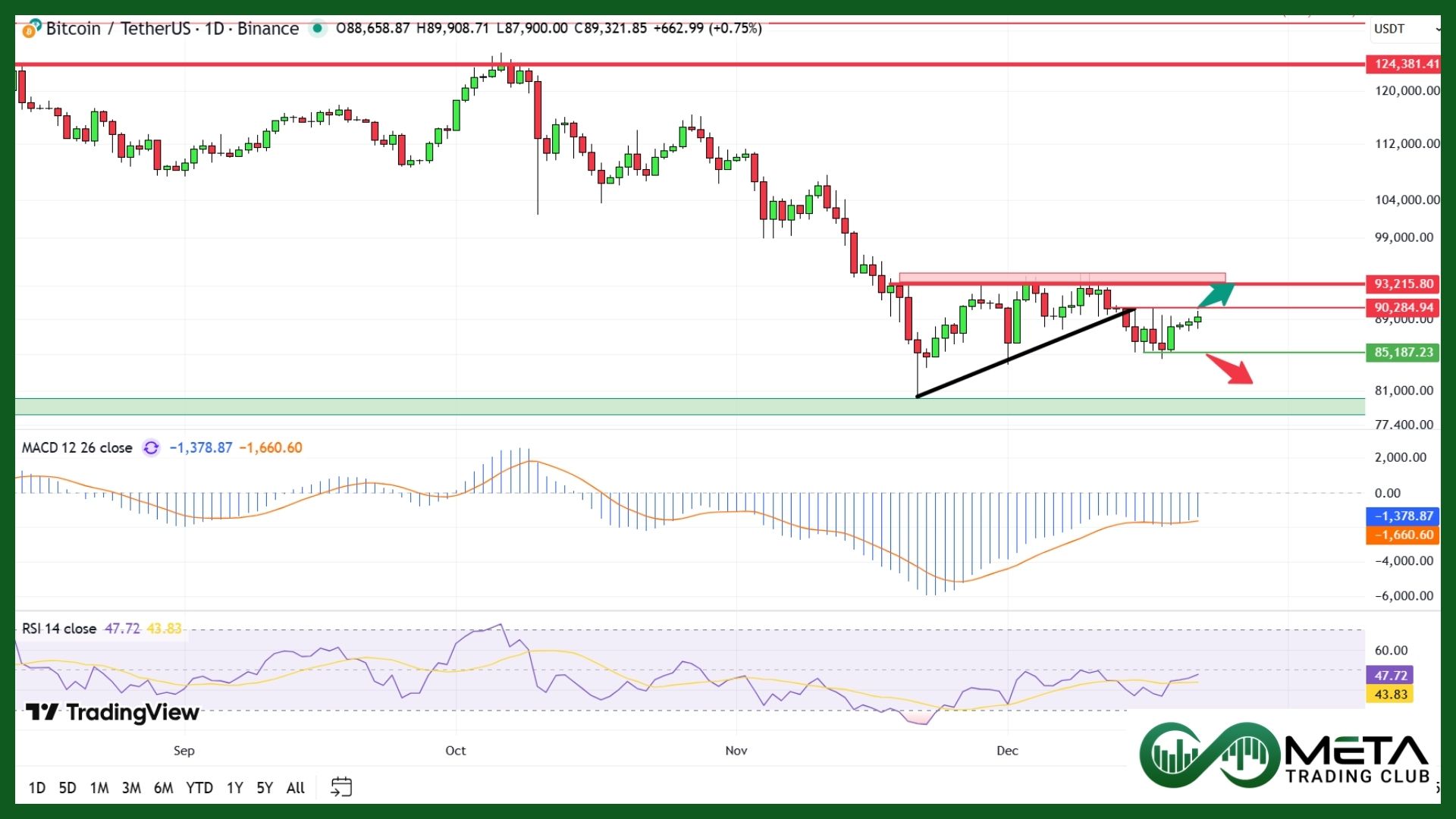Select the 1D time range
Viewport: 1456px width, 819px height.
(36, 788)
